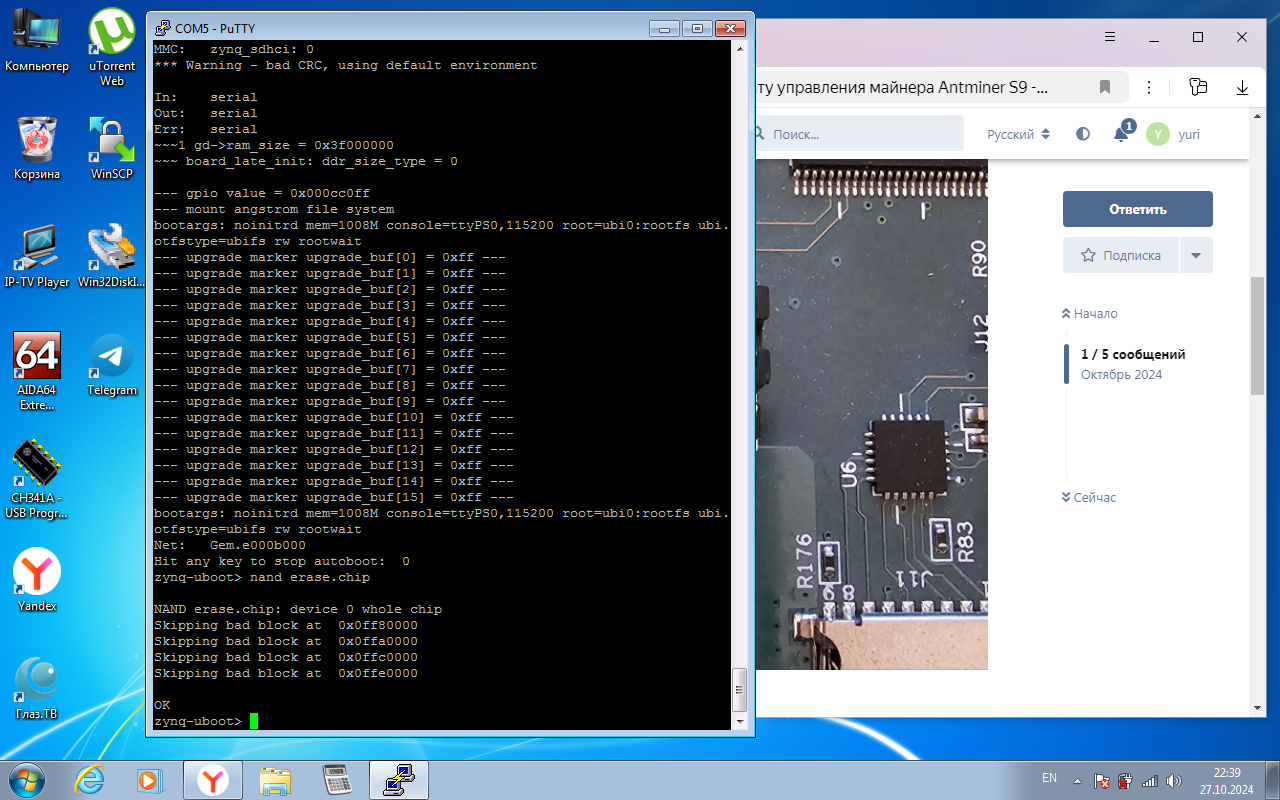Viewport: 1280px width, 800px height.
Task: Open Internet Explorer from the taskbar
Action: point(93,779)
